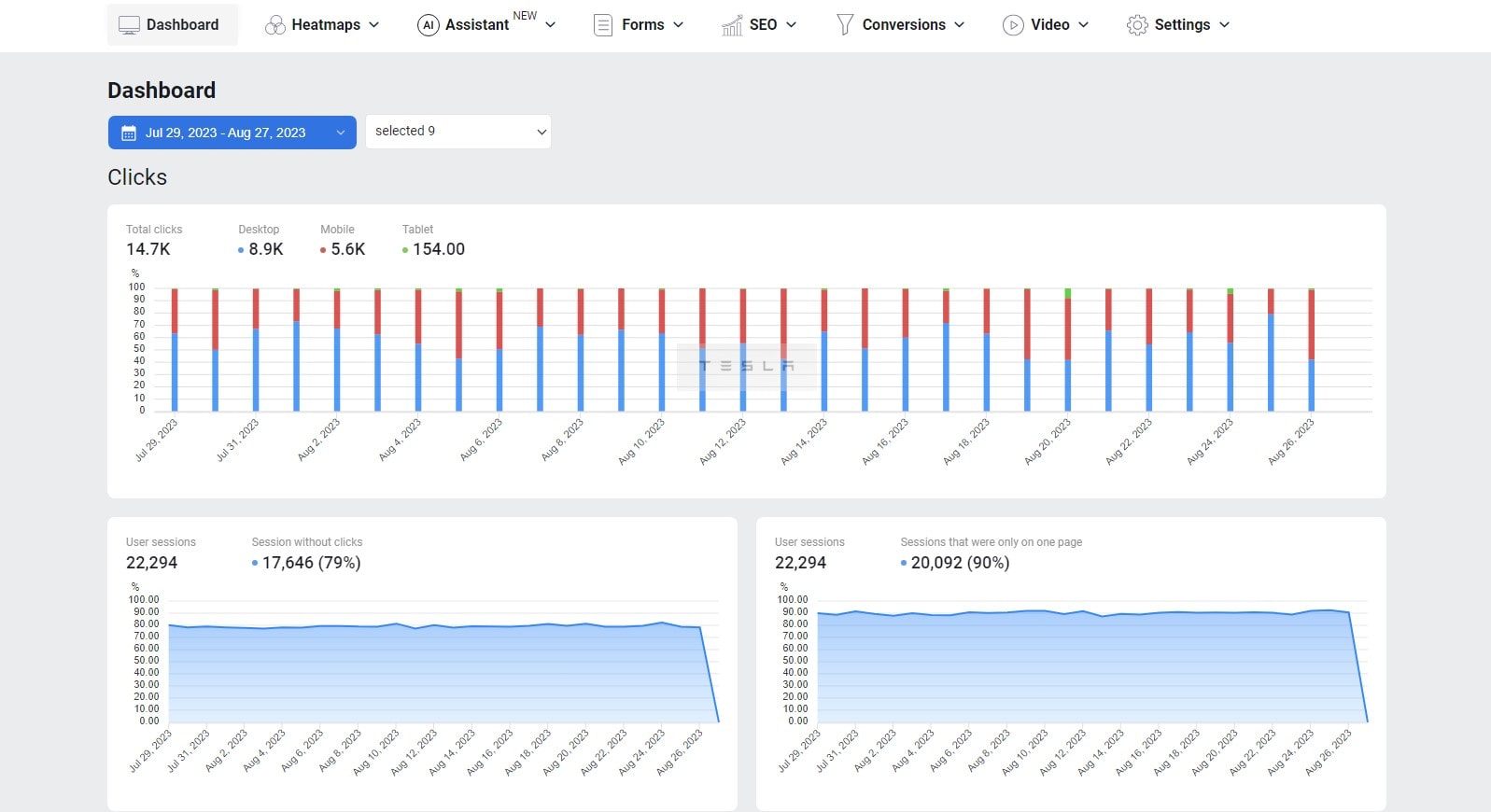Toggle 'Sessions that were only on one page' legend

[x=955, y=563]
